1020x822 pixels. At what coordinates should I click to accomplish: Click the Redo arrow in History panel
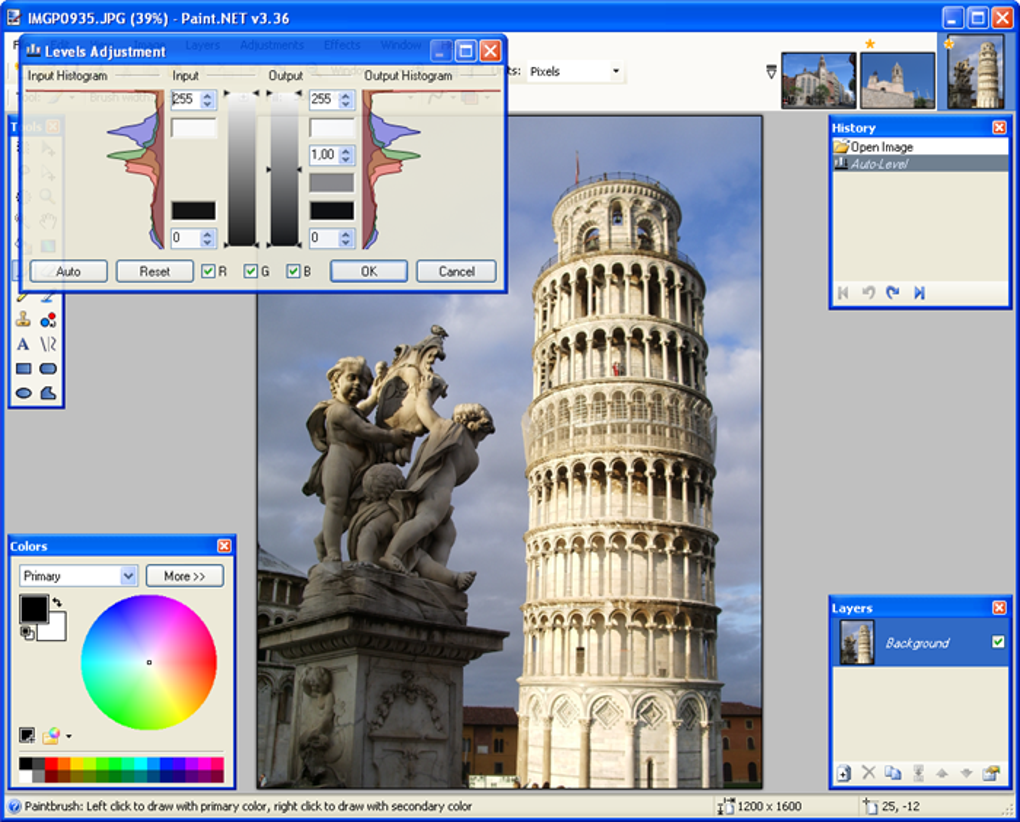click(892, 293)
